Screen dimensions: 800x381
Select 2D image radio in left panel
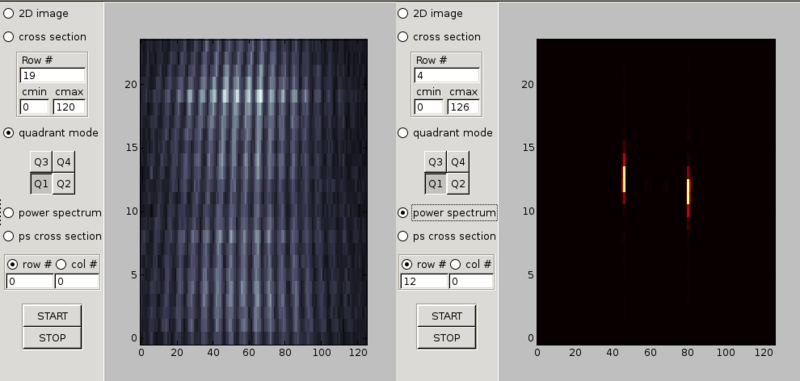click(x=9, y=13)
